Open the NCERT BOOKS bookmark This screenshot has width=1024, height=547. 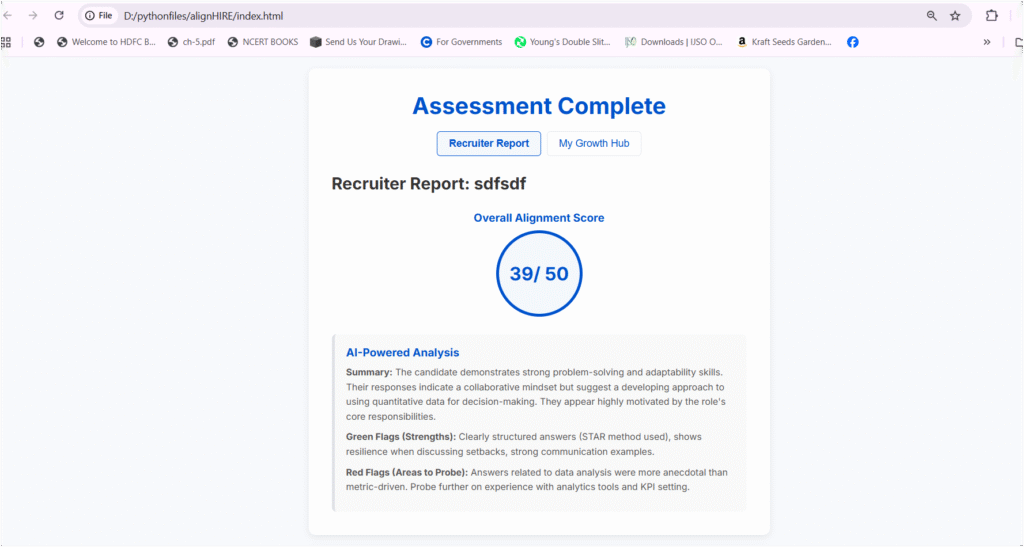tap(262, 42)
